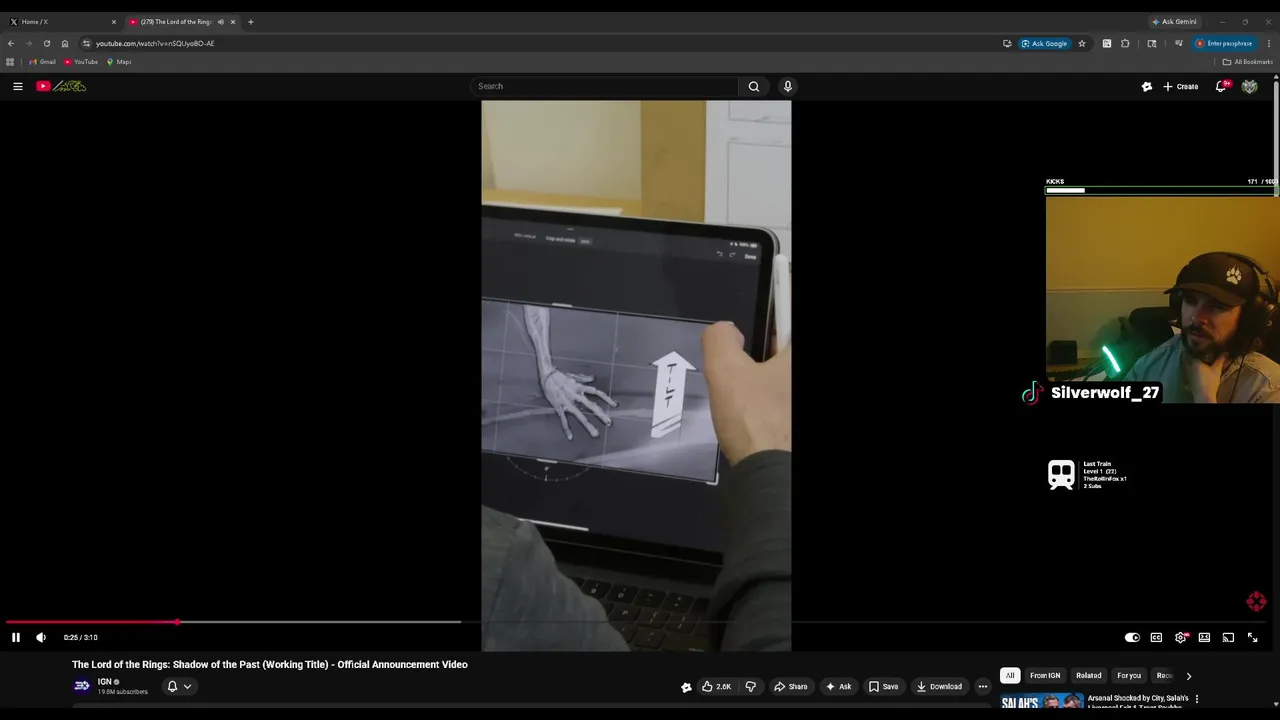Toggle notification bell for IGN channel
Image resolution: width=1280 pixels, height=720 pixels.
coord(179,686)
